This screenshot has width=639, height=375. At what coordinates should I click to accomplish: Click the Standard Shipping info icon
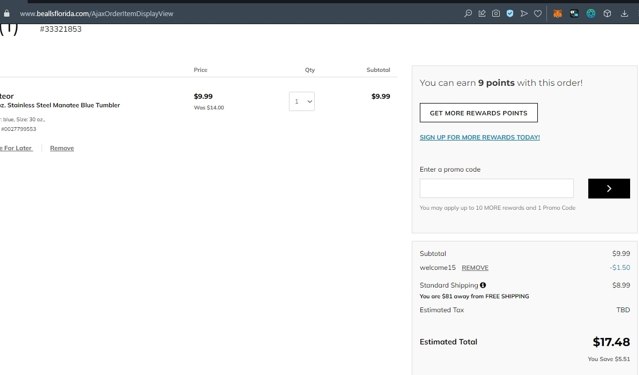click(x=483, y=285)
